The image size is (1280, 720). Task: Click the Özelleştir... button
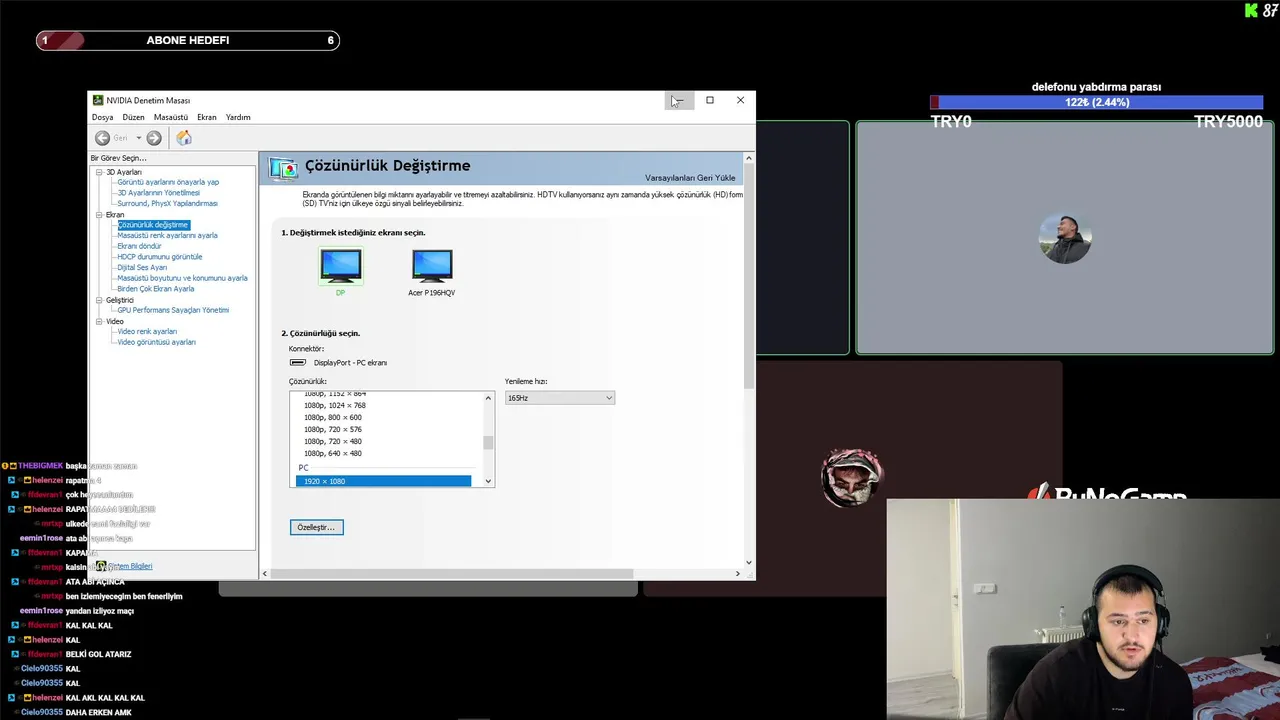tap(317, 527)
